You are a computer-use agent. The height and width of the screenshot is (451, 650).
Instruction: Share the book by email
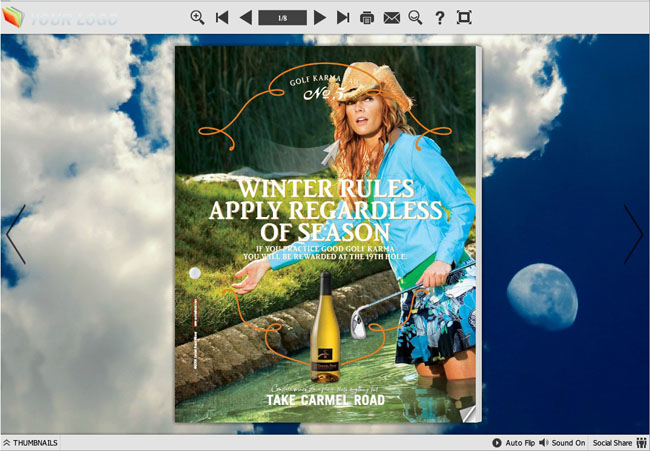391,18
